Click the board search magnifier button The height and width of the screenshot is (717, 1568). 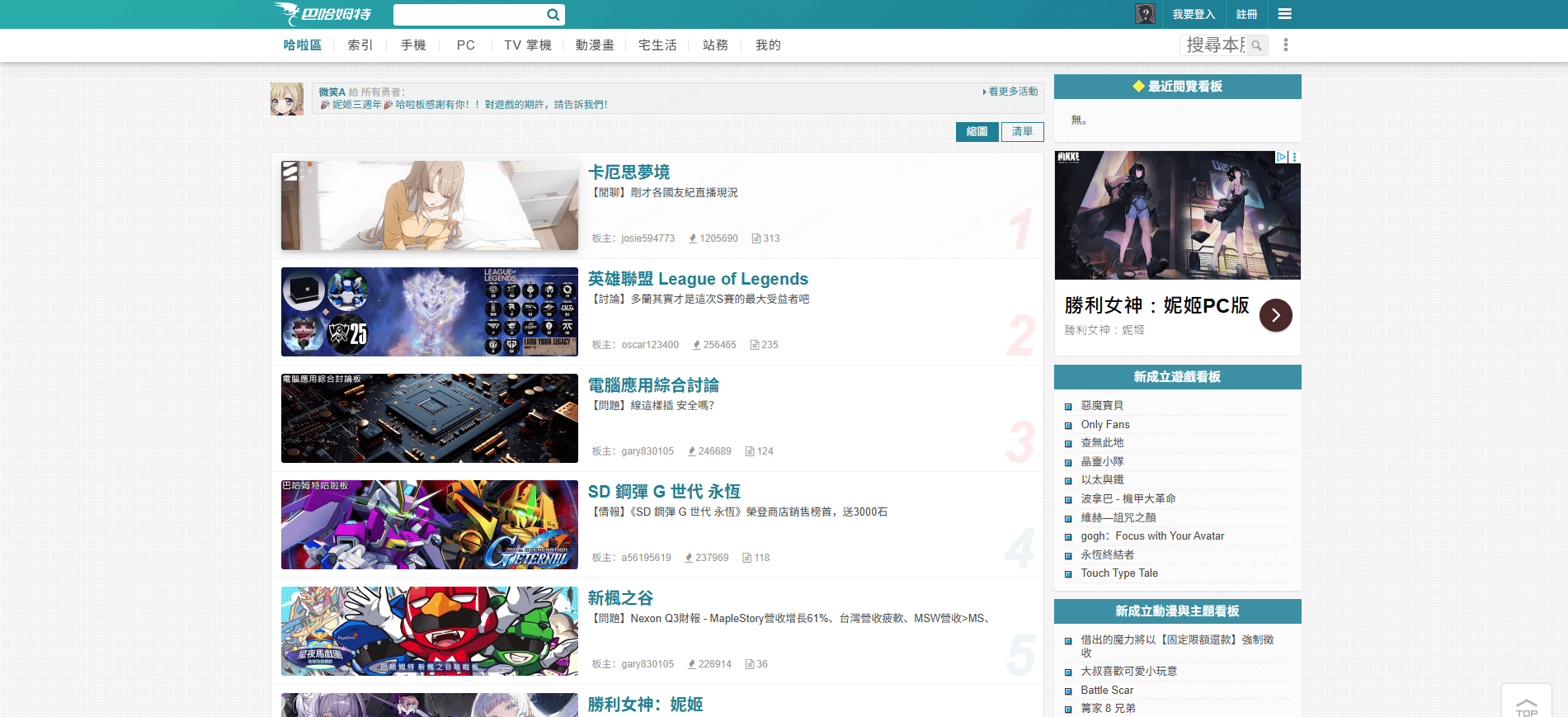[1256, 45]
